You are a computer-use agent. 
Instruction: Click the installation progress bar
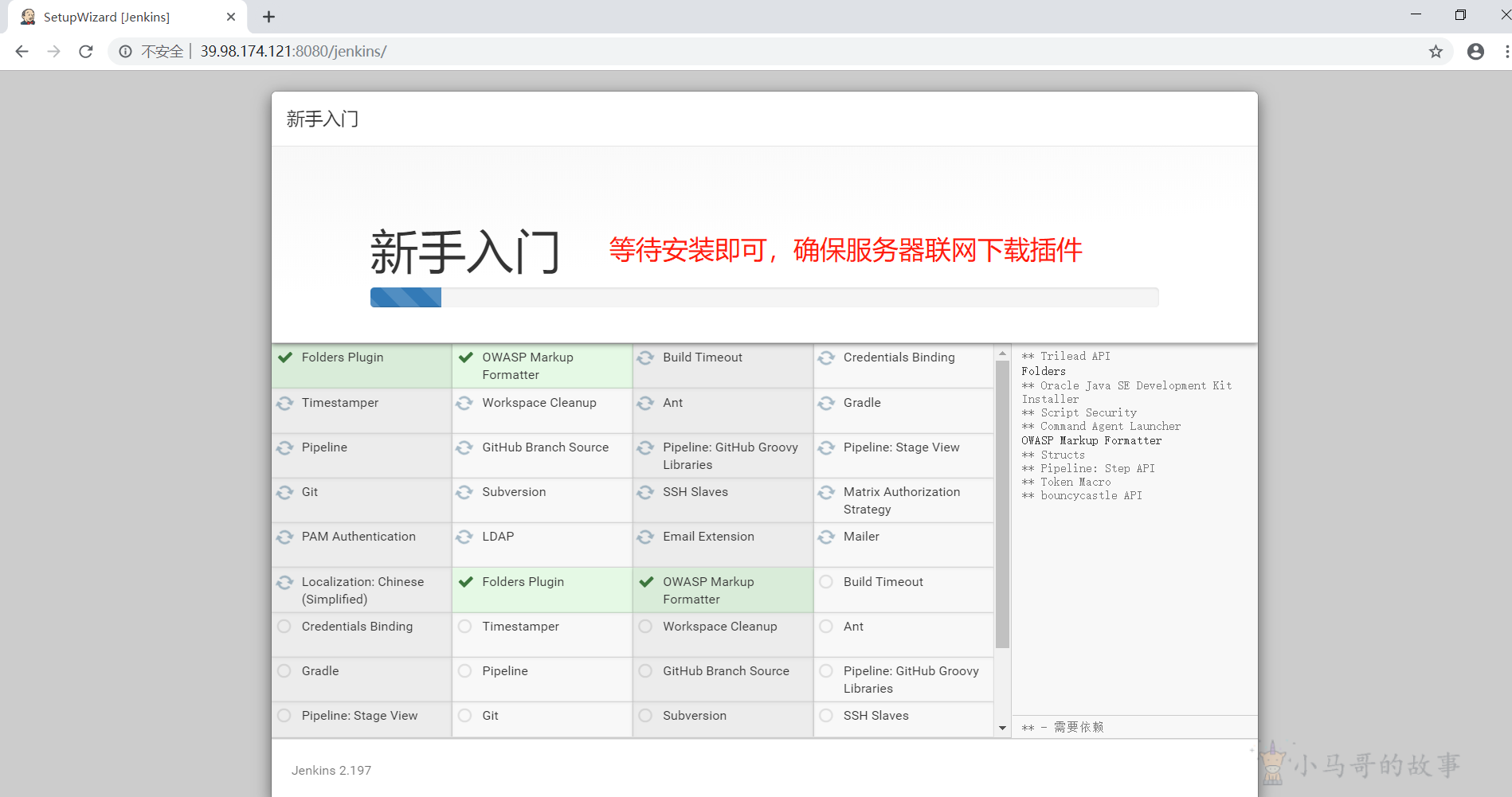click(764, 297)
